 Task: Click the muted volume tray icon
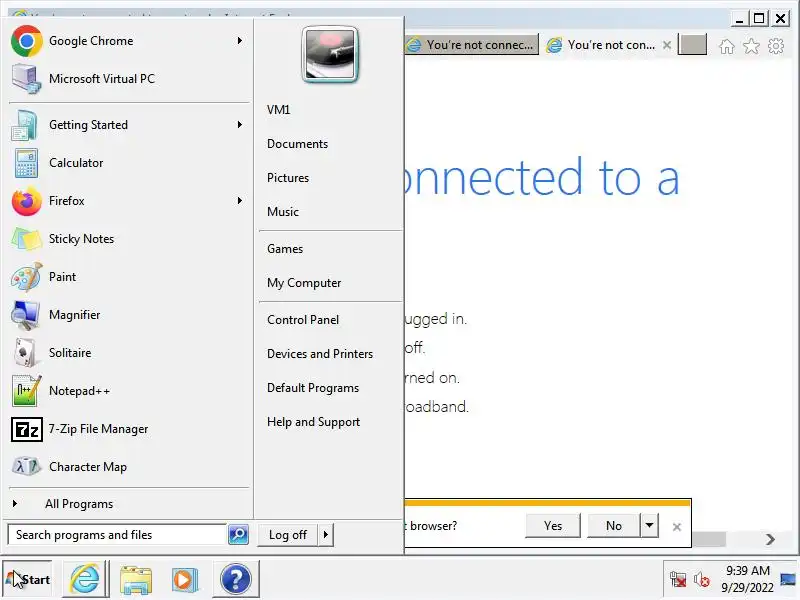click(702, 580)
